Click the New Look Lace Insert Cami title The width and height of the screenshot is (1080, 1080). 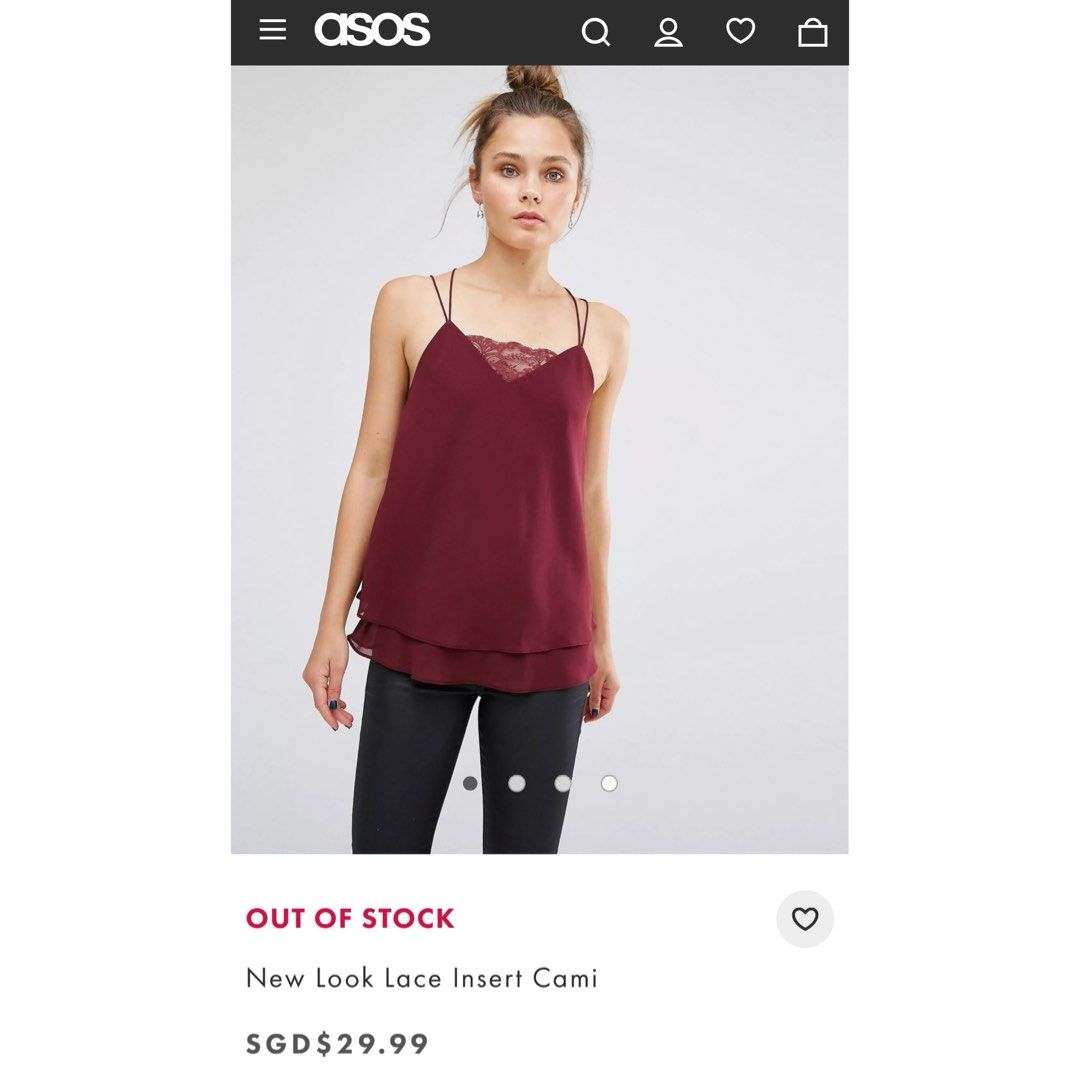(422, 978)
